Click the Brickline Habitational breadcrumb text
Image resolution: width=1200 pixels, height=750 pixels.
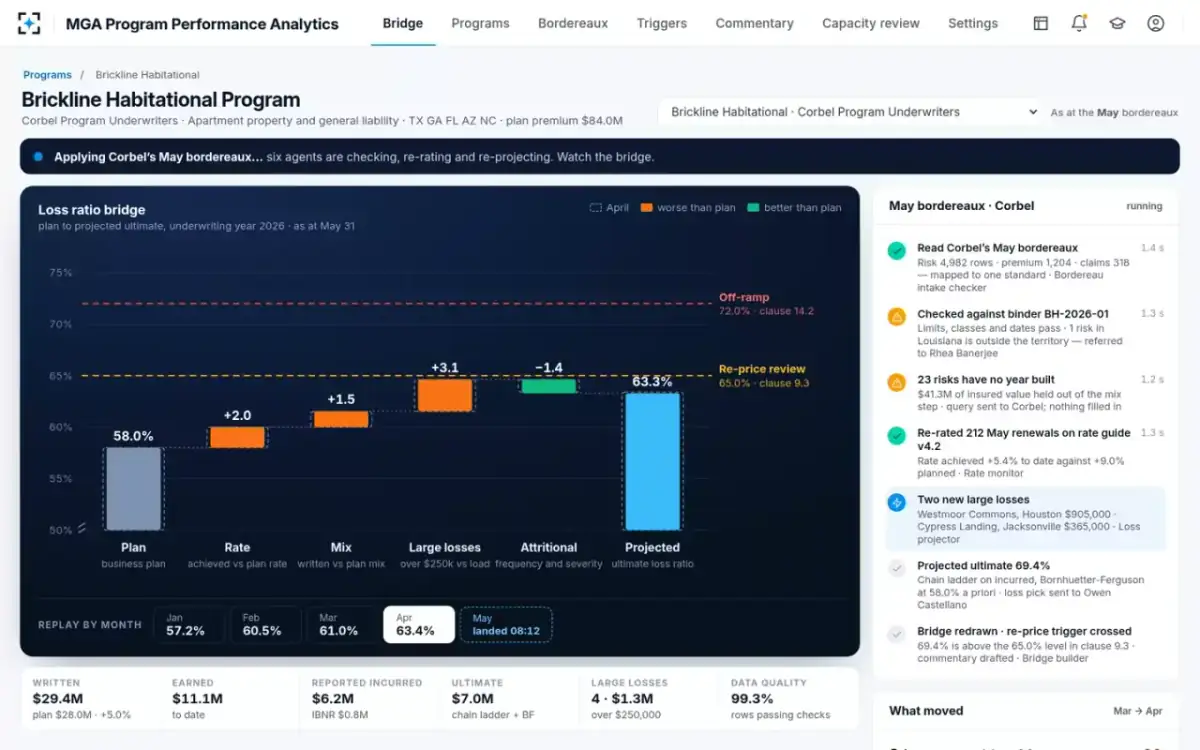147,75
